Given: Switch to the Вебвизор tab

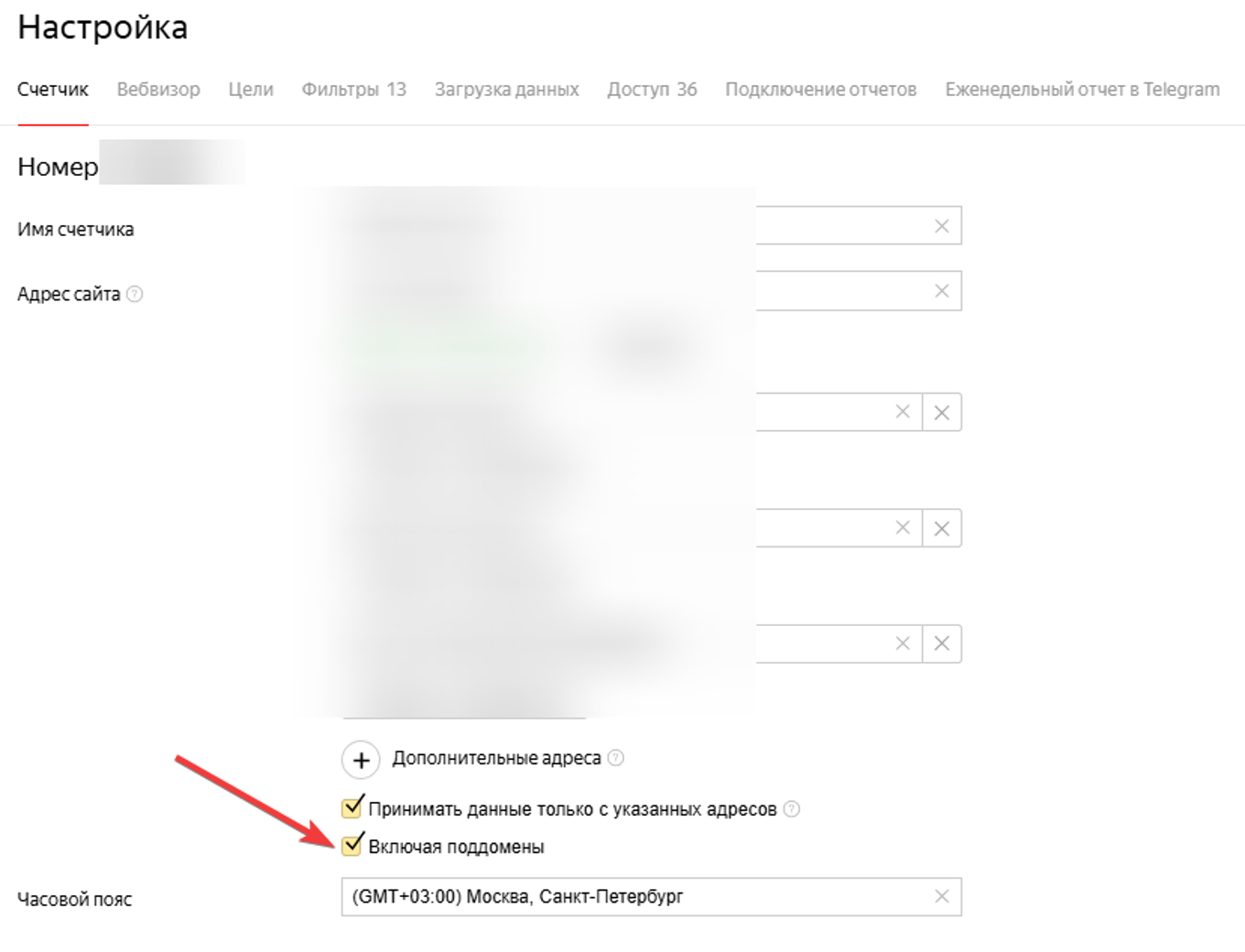Looking at the screenshot, I should (x=158, y=90).
